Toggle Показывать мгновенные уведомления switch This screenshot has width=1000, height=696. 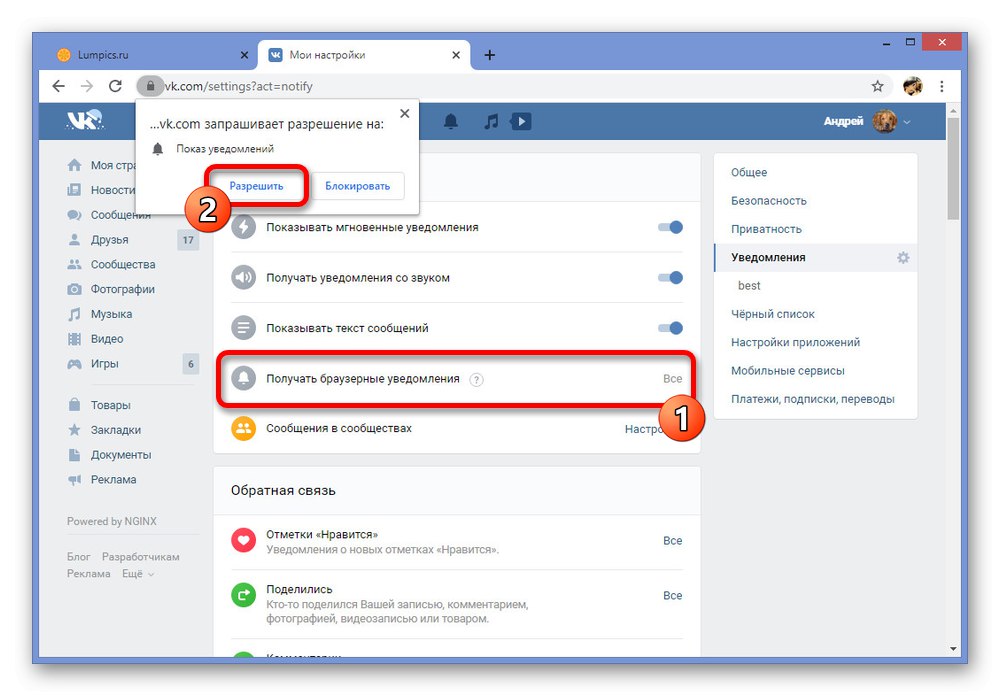(x=670, y=227)
